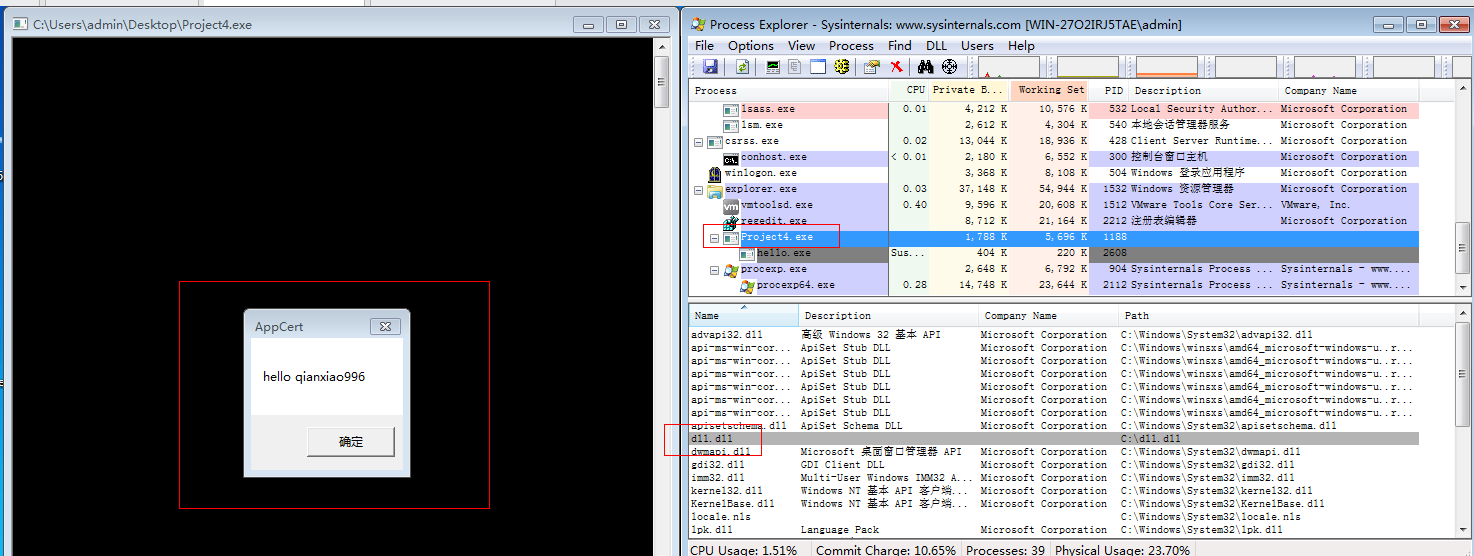Select the locale.nls row

1054,517
